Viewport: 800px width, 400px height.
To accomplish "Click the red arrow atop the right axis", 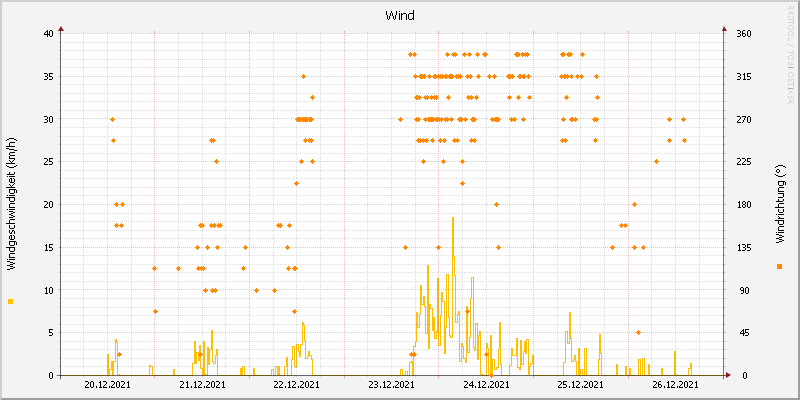I will [724, 29].
